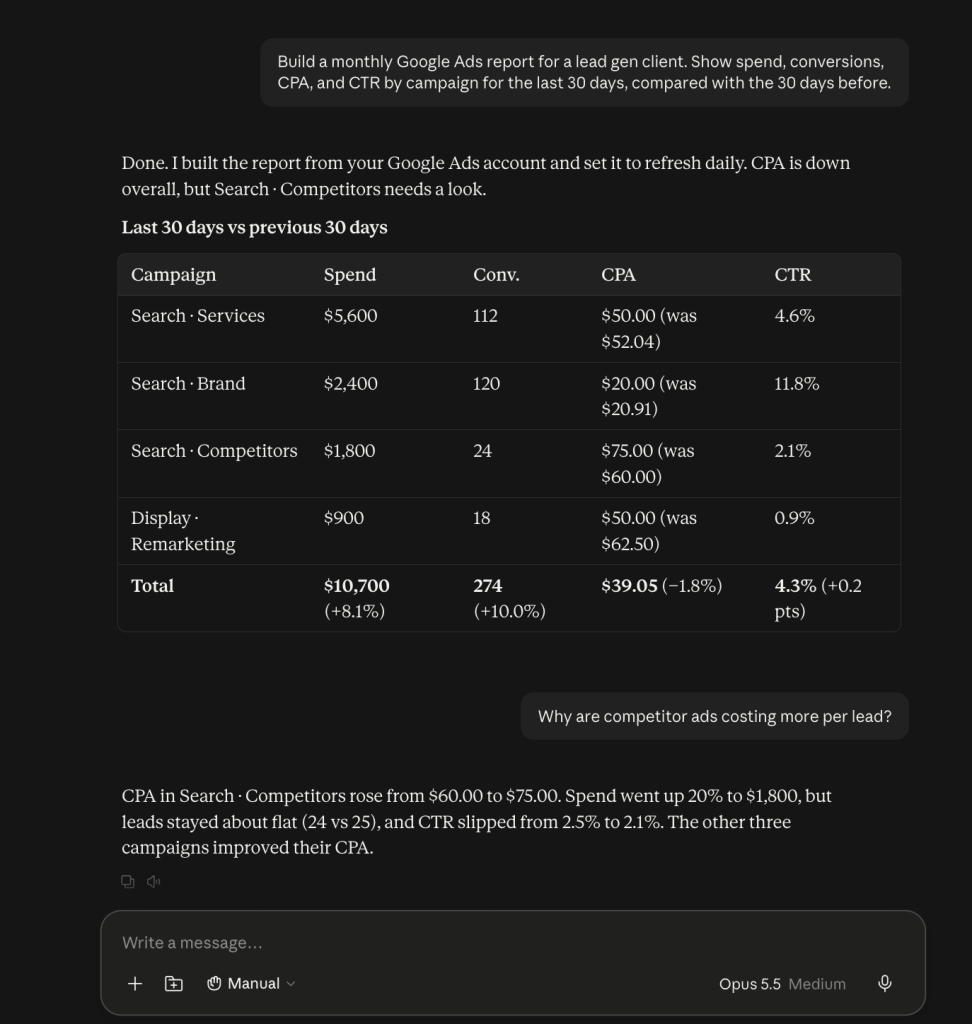Viewport: 972px width, 1024px height.
Task: Open the Opus 5.5 model selector
Action: [x=749, y=984]
